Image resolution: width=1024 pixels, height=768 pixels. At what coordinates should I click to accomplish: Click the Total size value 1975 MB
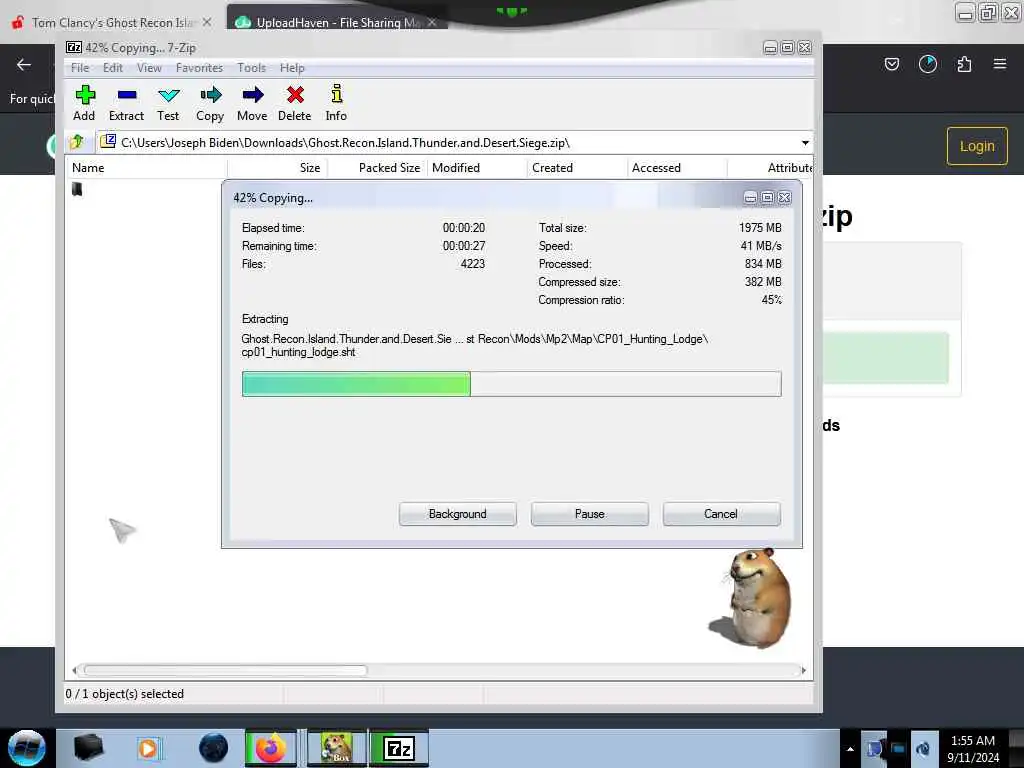[x=760, y=228]
